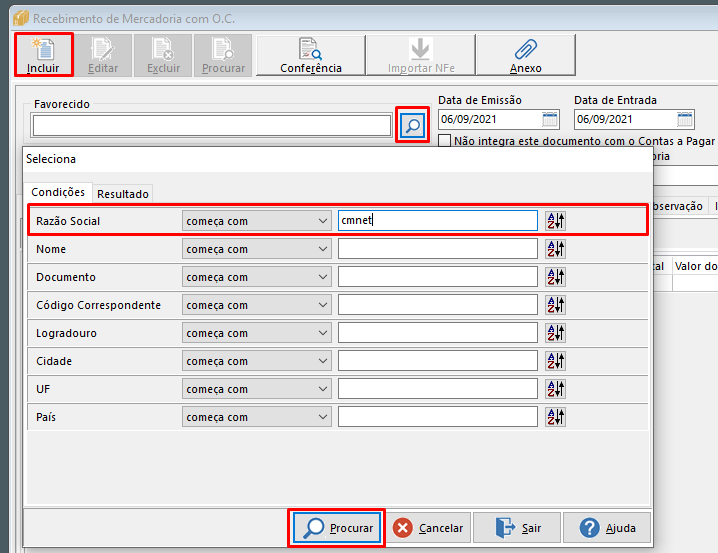The image size is (718, 553).
Task: Click the Razão Social text field containing cmnet
Action: coord(438,221)
